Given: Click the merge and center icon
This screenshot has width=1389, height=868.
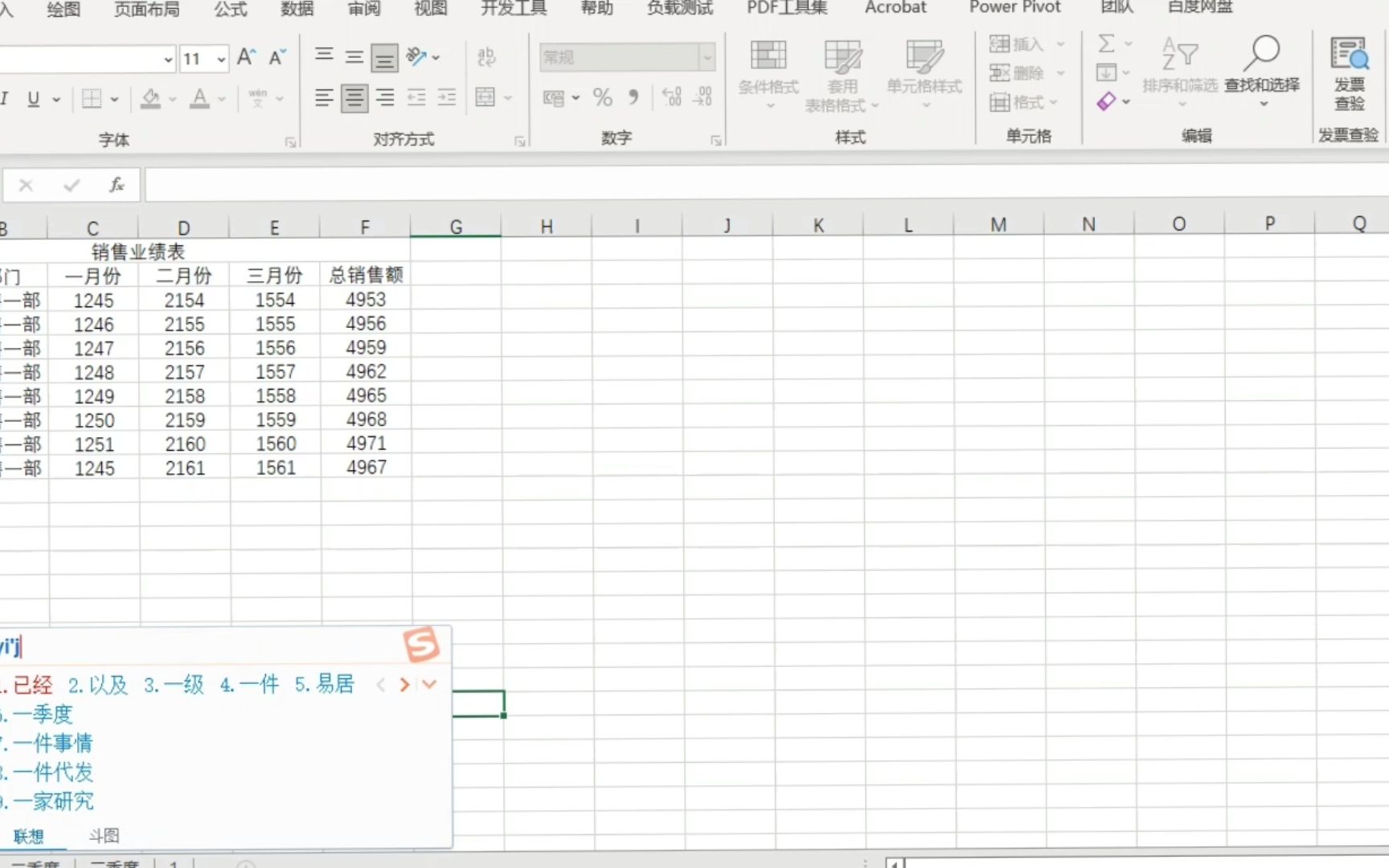Looking at the screenshot, I should click(486, 98).
